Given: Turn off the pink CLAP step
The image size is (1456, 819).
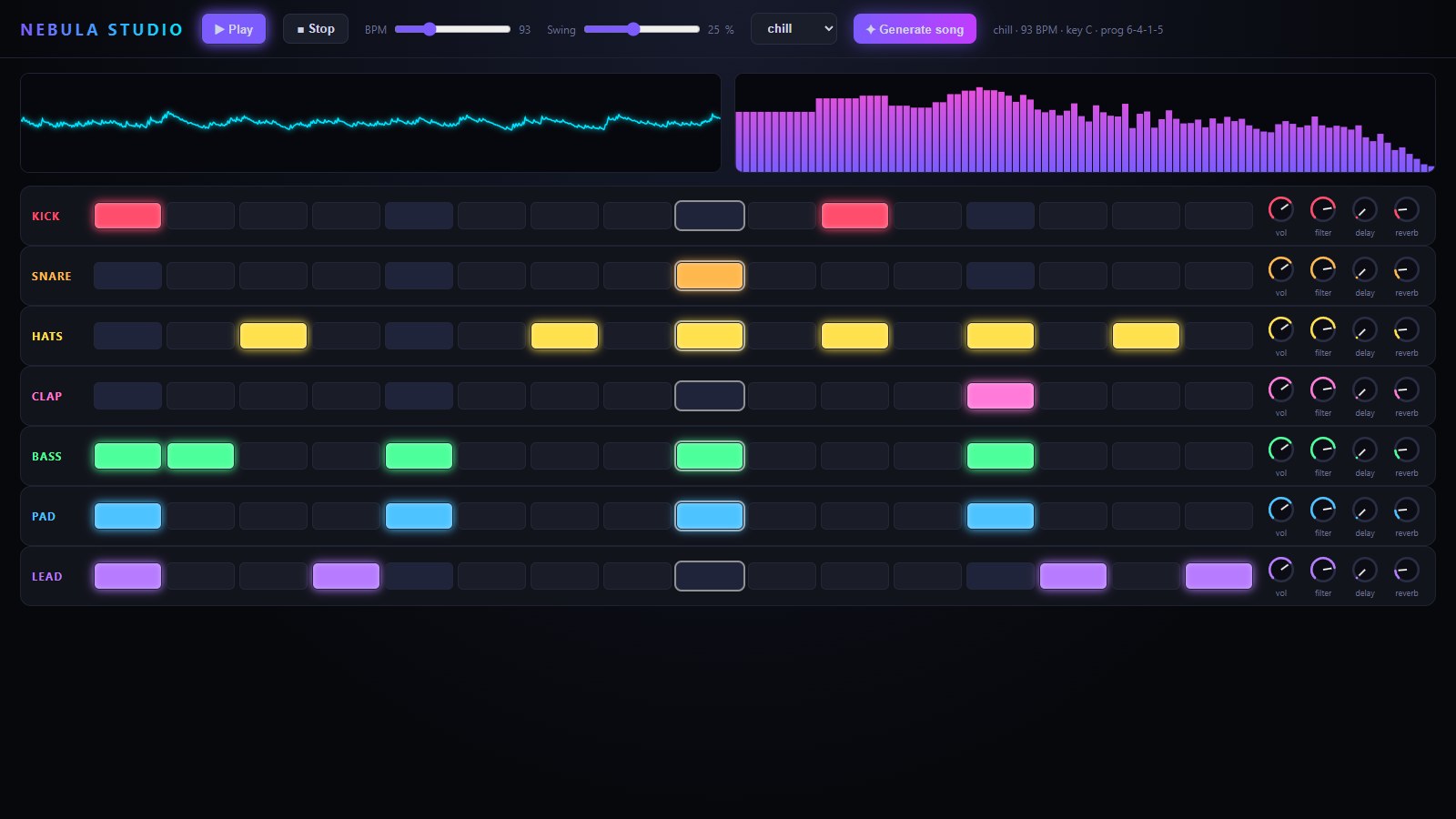Looking at the screenshot, I should pos(1000,396).
